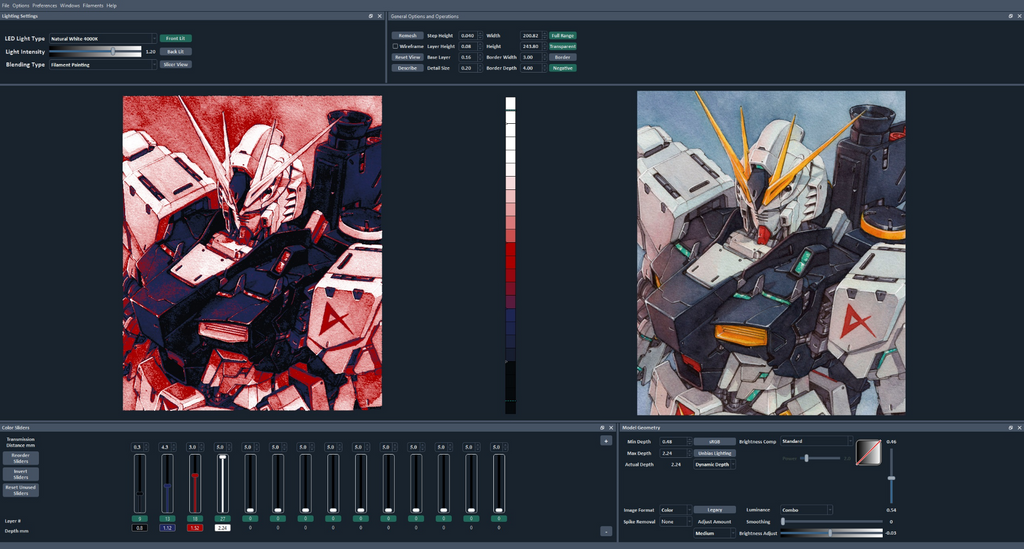Open the Help menu
The image size is (1024, 549).
(112, 5)
